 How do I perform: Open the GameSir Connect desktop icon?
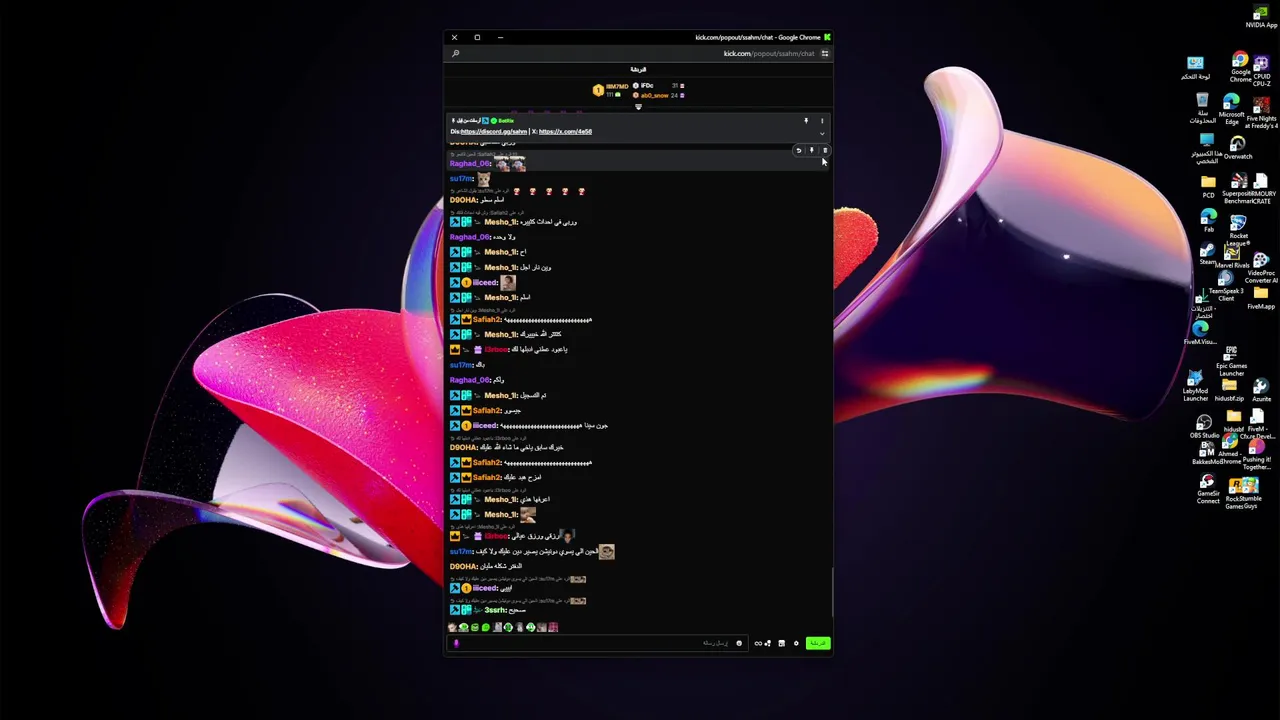(1208, 488)
